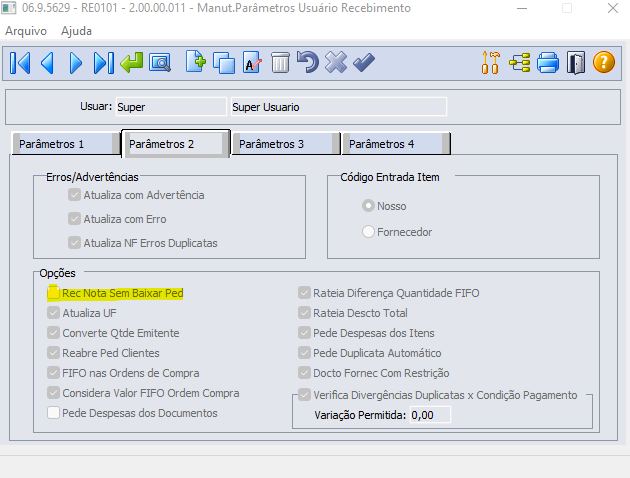
Task: Copy record icon in toolbar
Action: 224,63
